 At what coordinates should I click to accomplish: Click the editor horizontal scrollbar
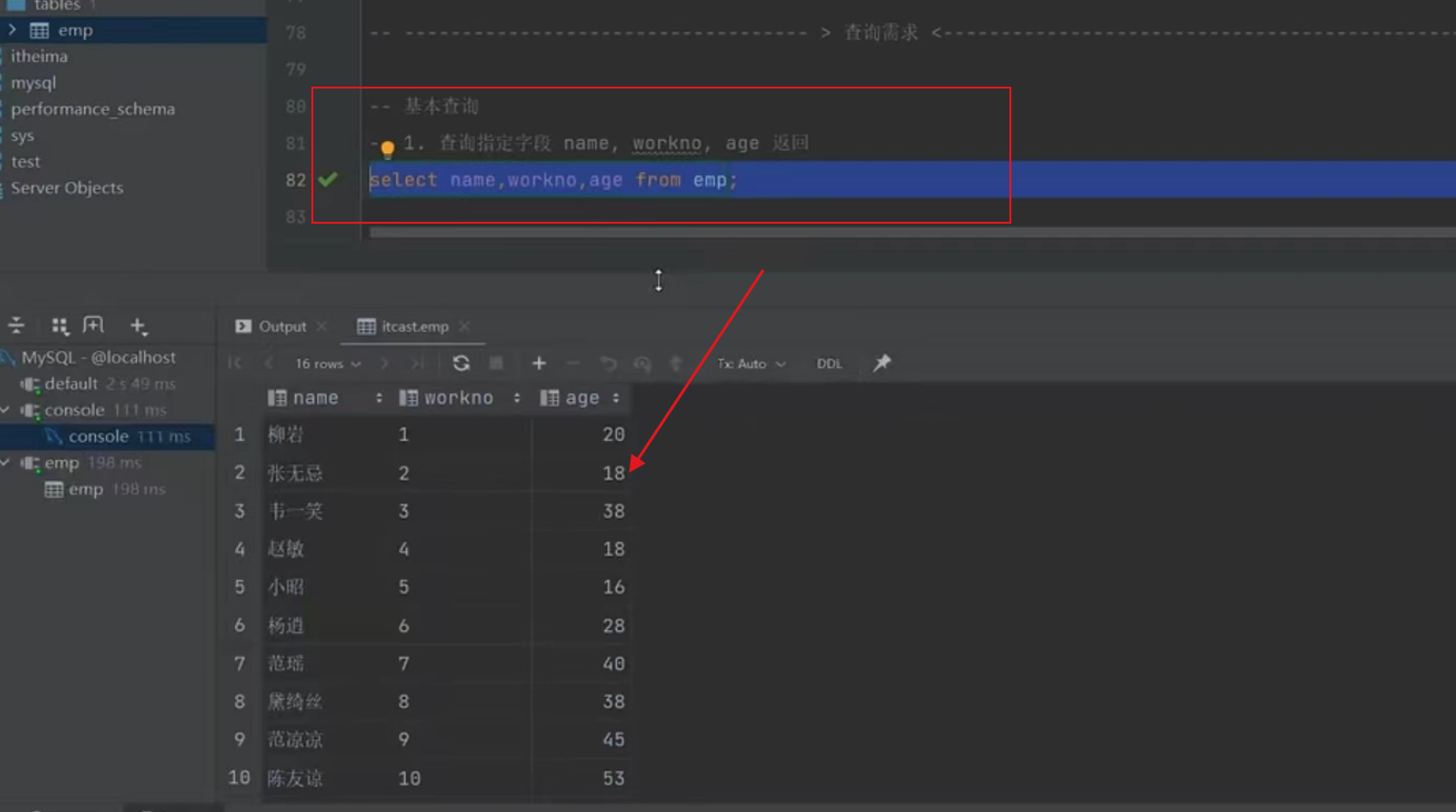click(x=912, y=232)
